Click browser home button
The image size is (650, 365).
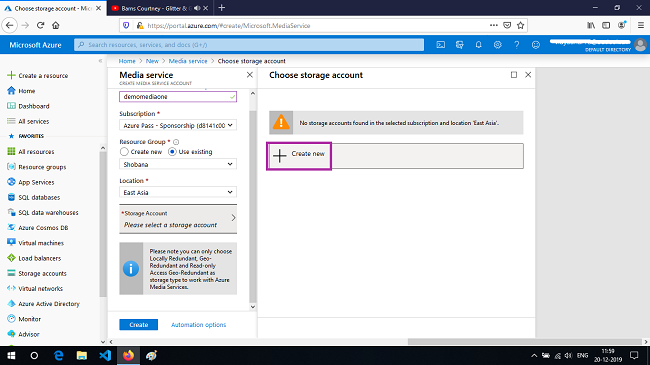(x=56, y=25)
